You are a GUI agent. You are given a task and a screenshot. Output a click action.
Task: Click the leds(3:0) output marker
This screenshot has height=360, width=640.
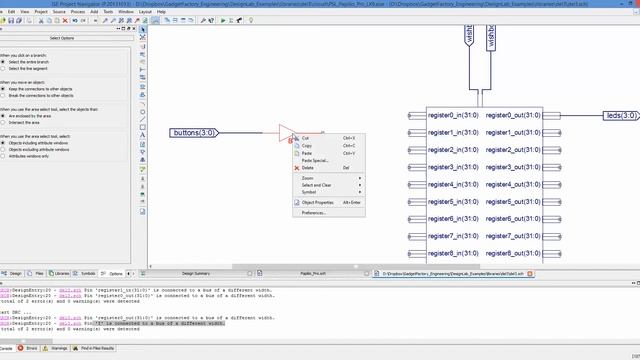621,116
